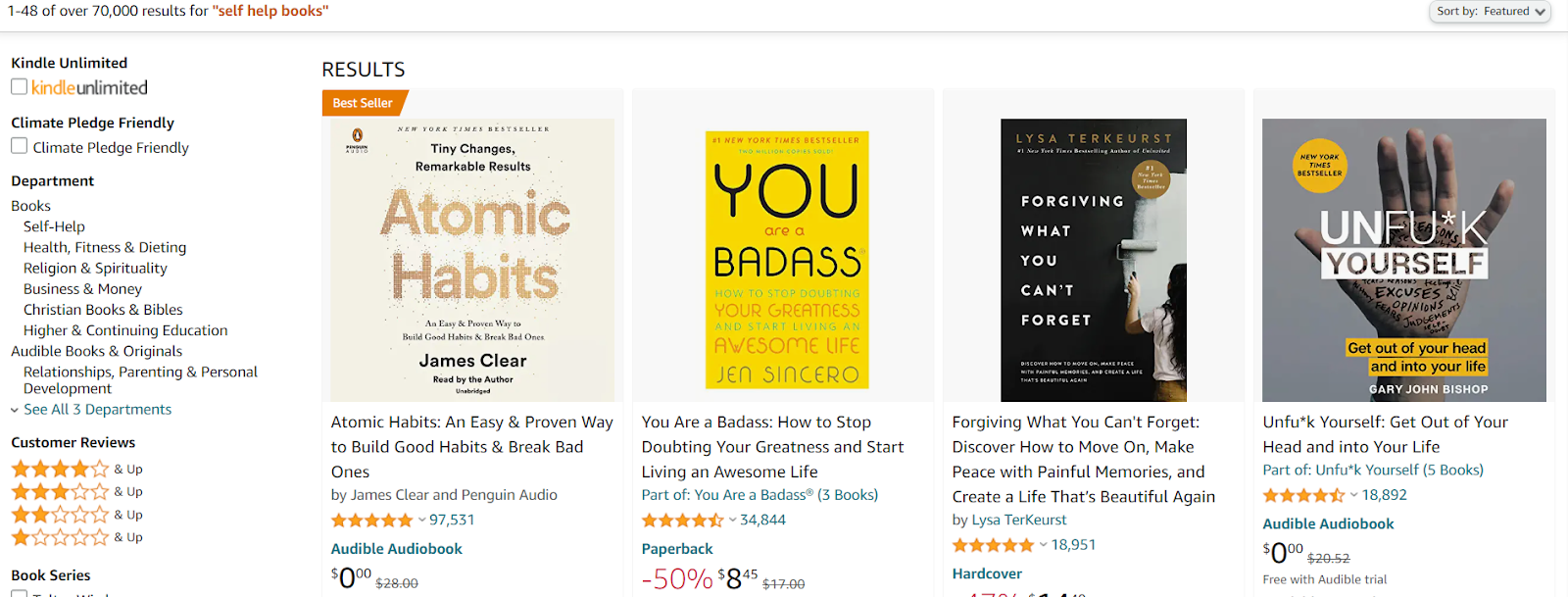
Task: Open the You Are a Badass book cover
Action: click(x=787, y=260)
